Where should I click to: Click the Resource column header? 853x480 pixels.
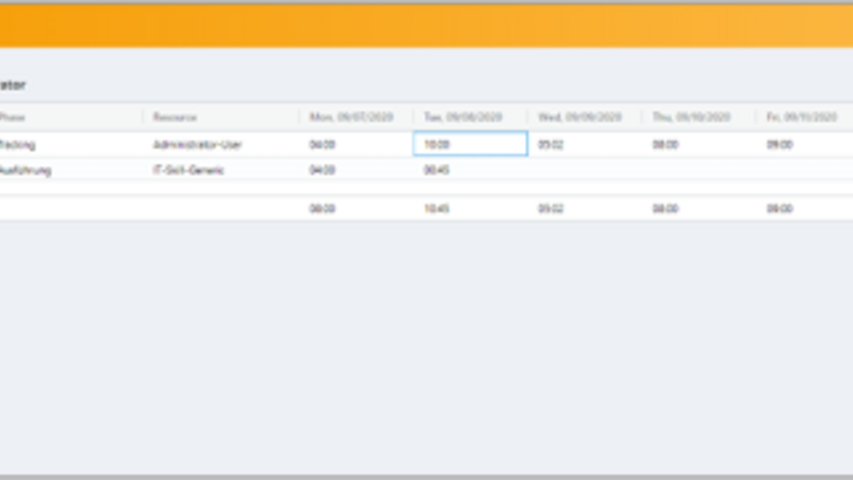[x=175, y=117]
